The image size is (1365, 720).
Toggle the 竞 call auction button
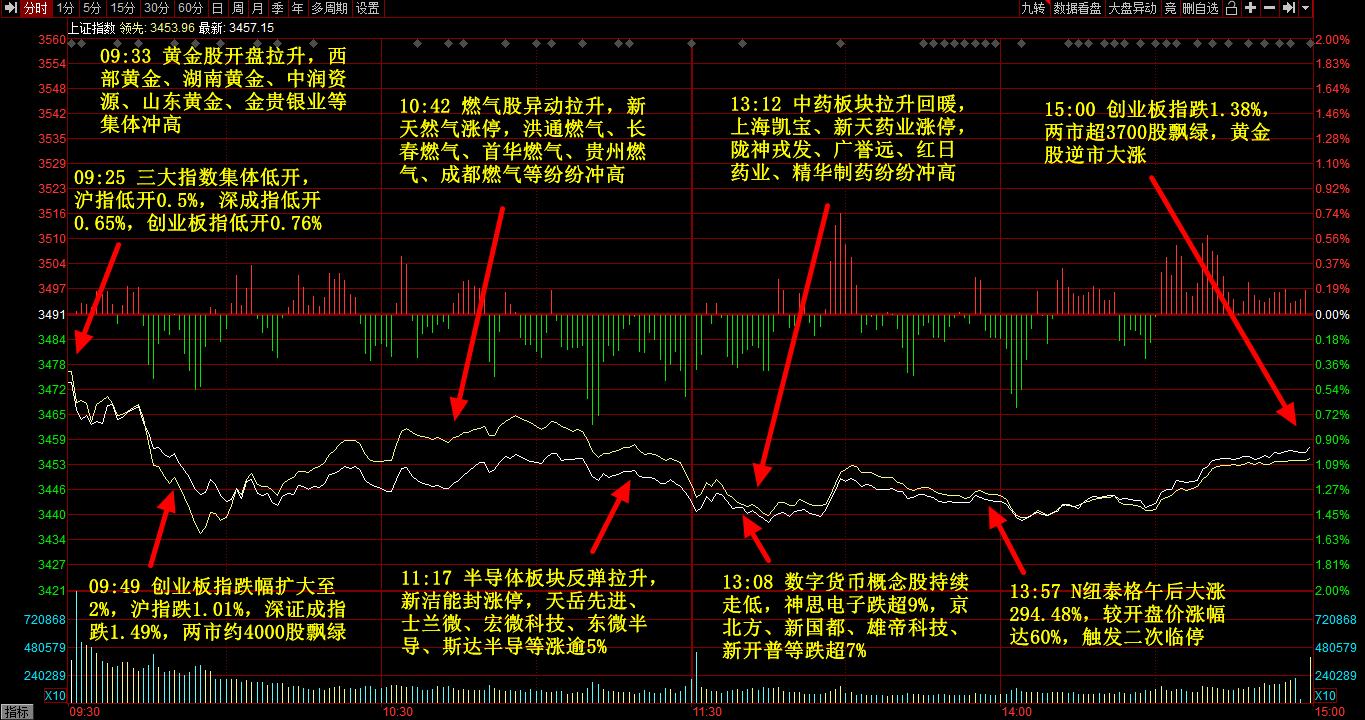point(1170,8)
